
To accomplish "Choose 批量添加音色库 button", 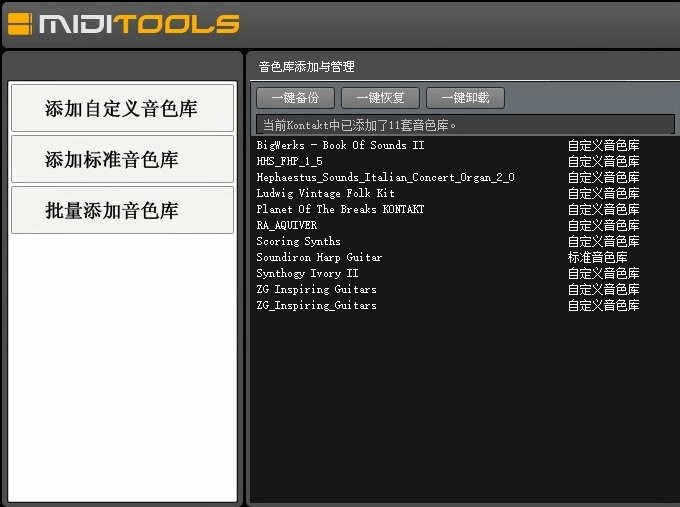I will (122, 210).
